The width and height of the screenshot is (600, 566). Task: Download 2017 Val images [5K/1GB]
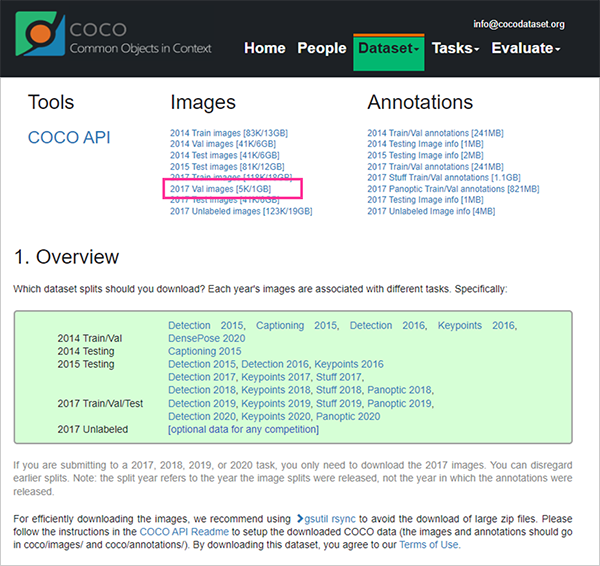coord(220,189)
